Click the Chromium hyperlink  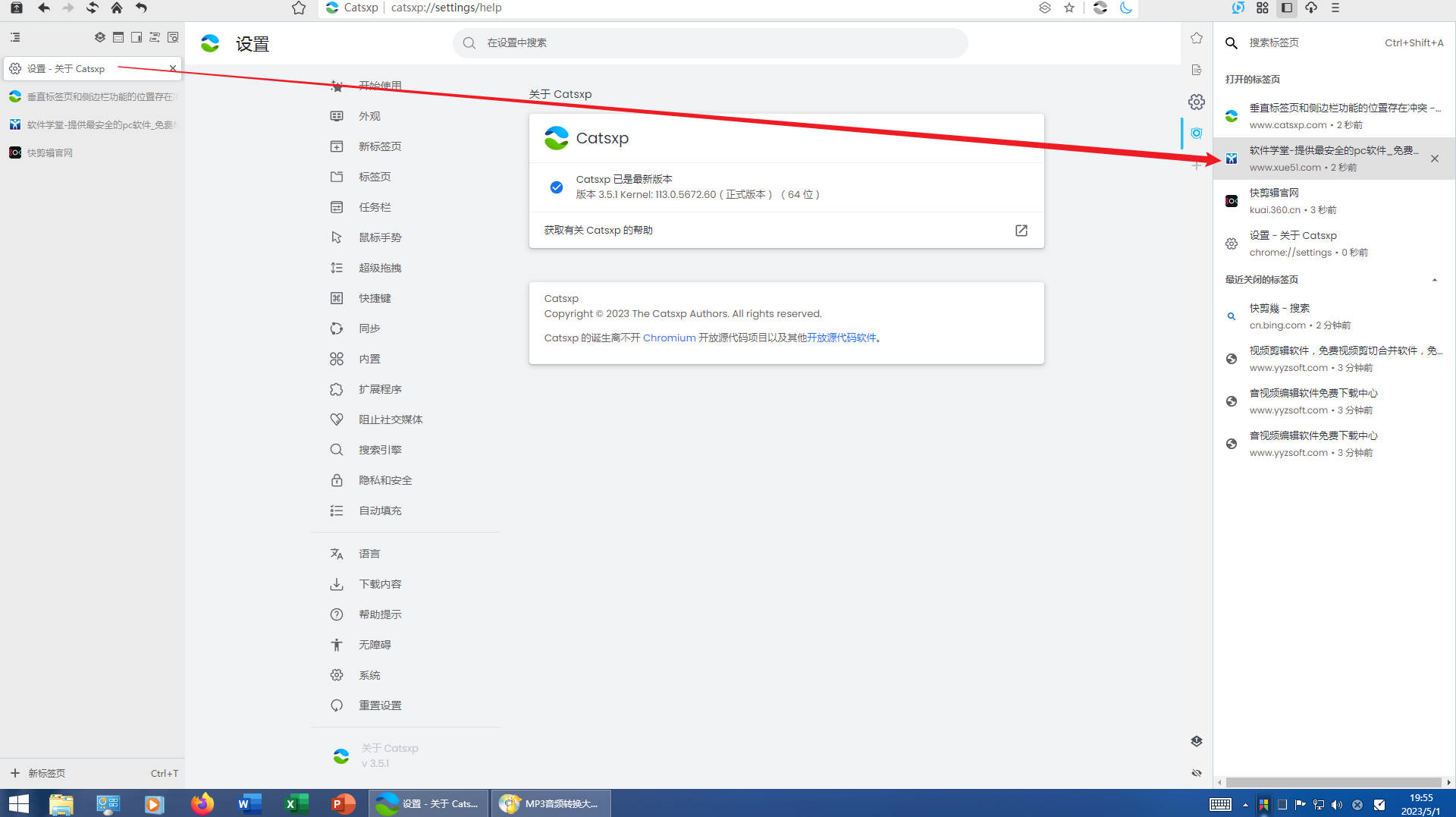[x=669, y=338]
